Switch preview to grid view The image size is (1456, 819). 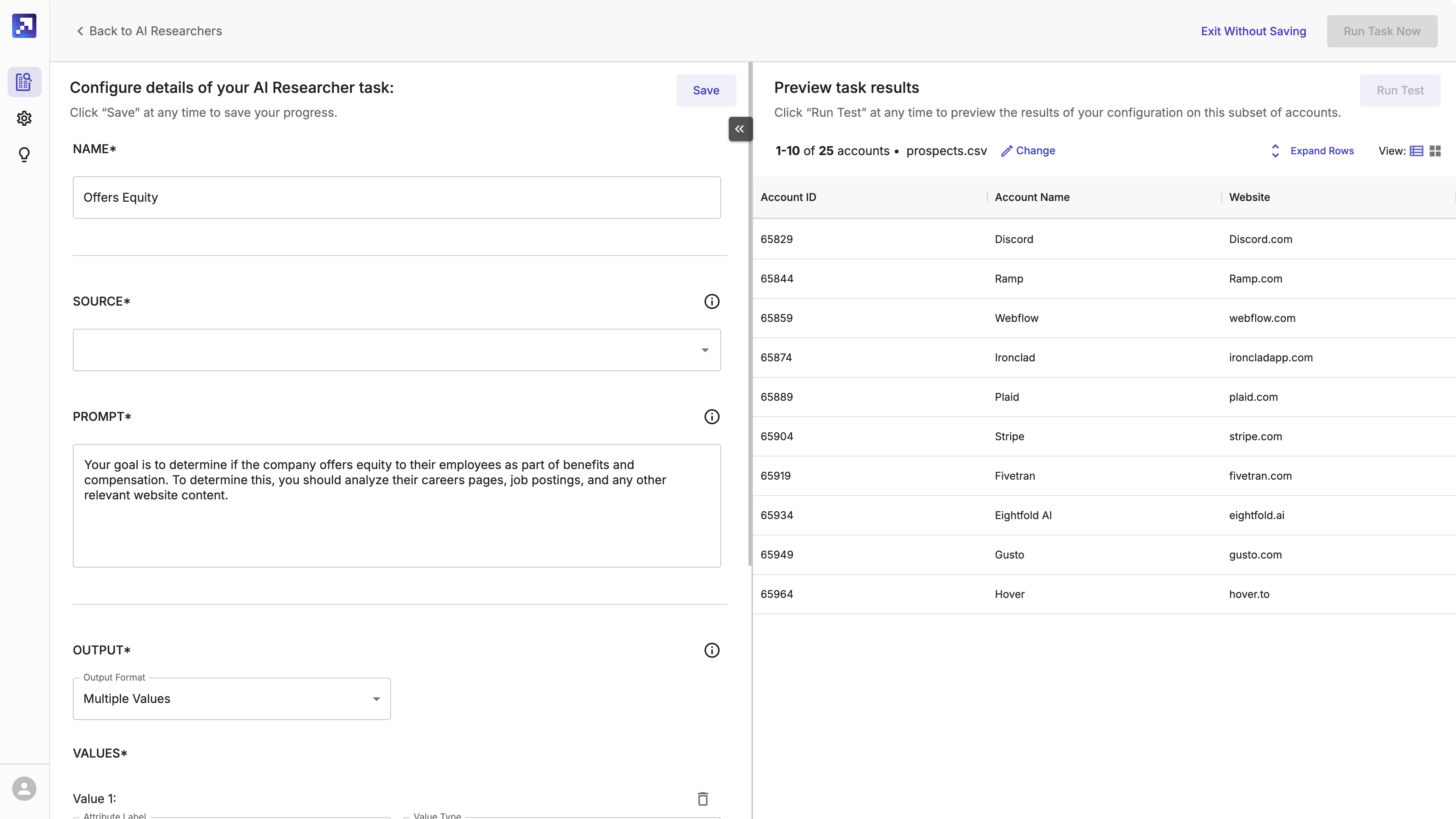click(x=1434, y=151)
